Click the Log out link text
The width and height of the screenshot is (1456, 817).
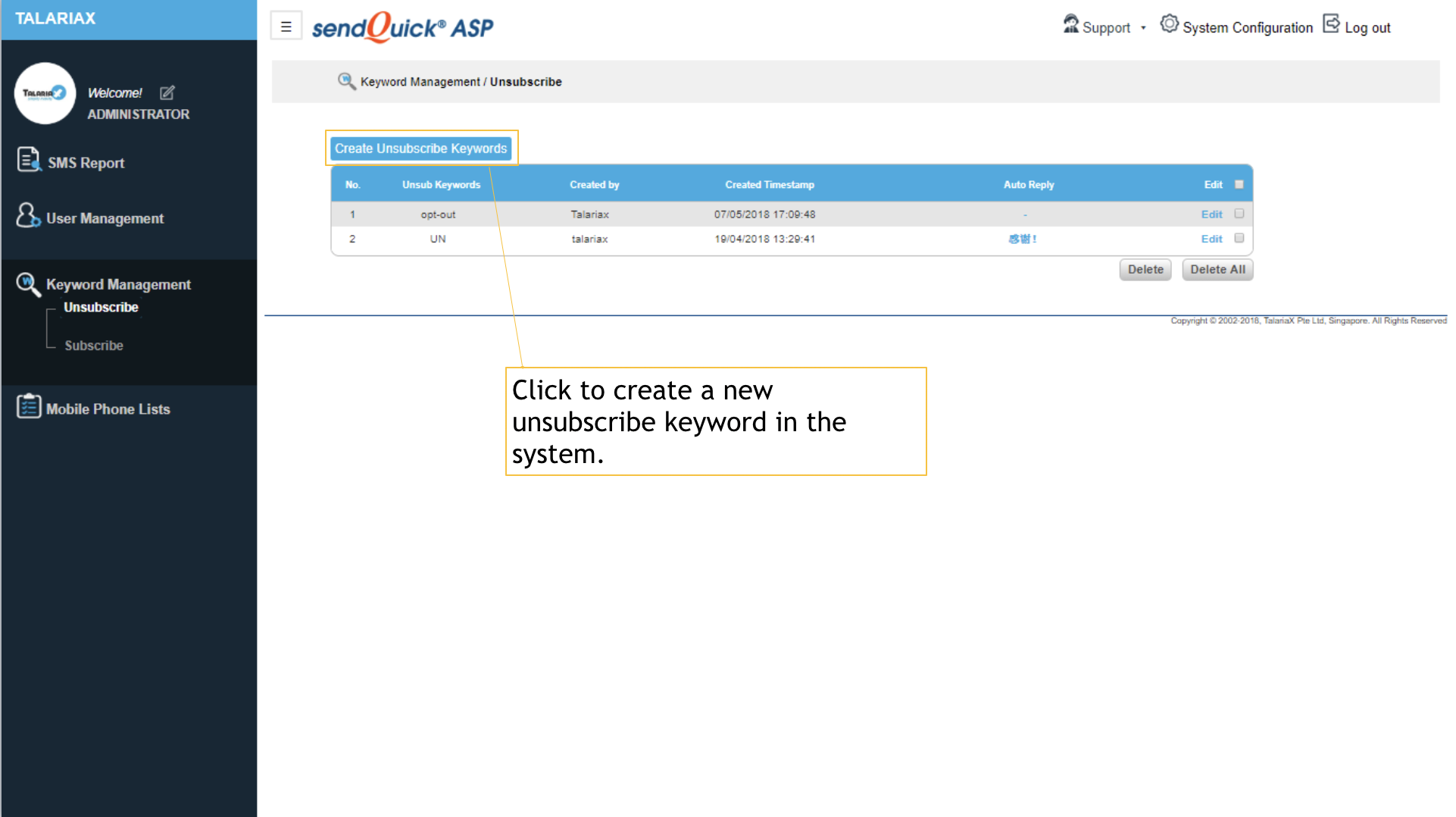click(1367, 28)
